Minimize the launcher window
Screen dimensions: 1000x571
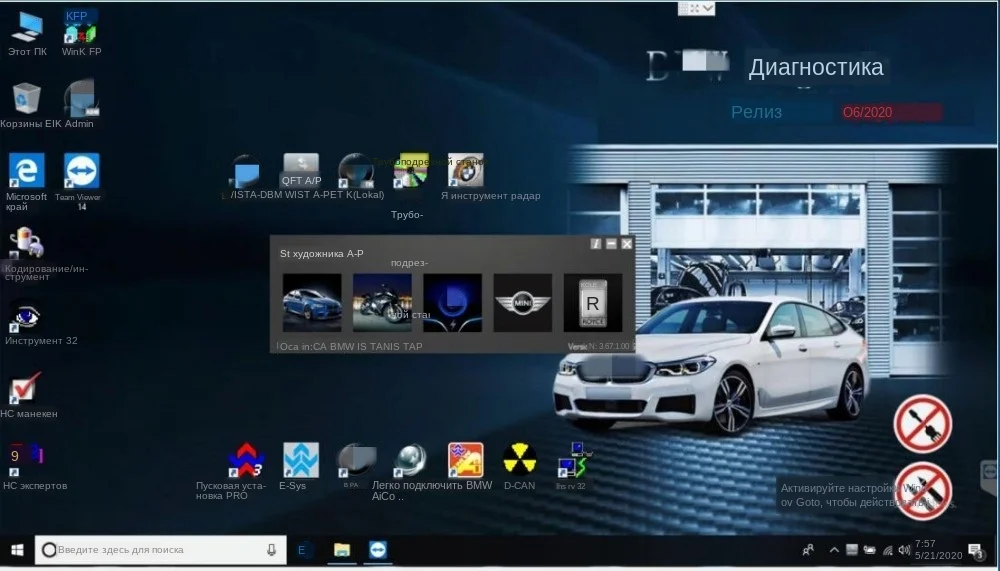point(611,244)
